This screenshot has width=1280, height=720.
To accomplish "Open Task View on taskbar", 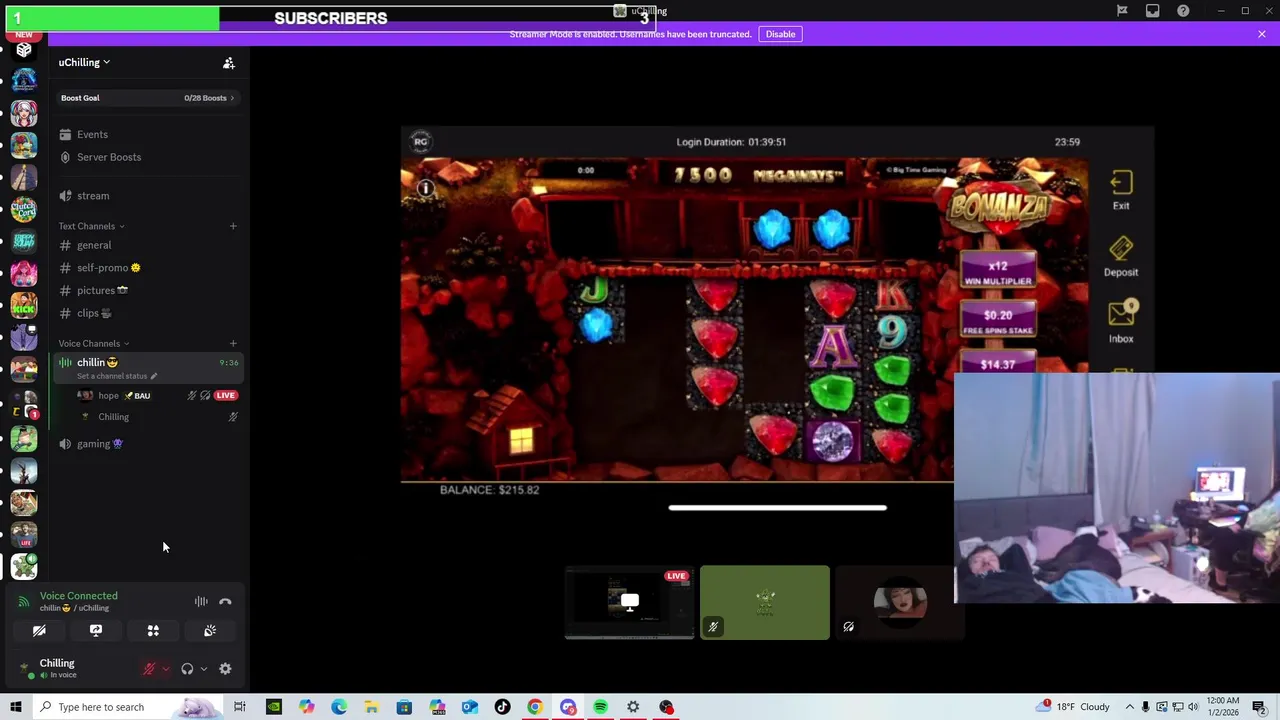I will (x=240, y=707).
